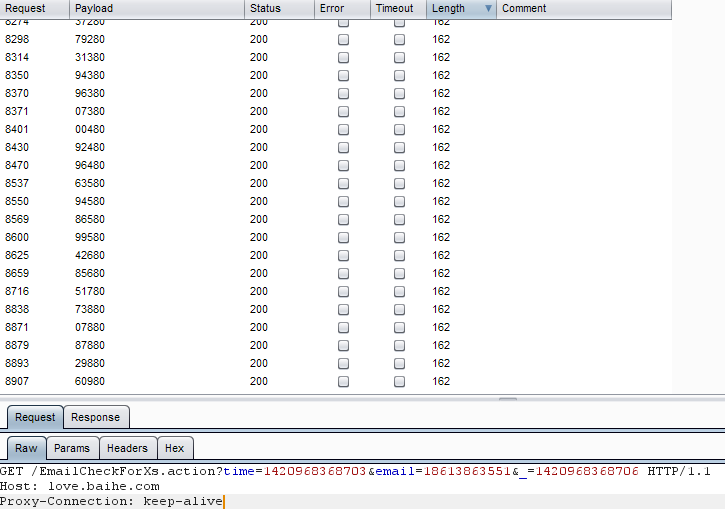725x511 pixels.
Task: Toggle Timeout checkbox for request 8298
Action: [399, 40]
